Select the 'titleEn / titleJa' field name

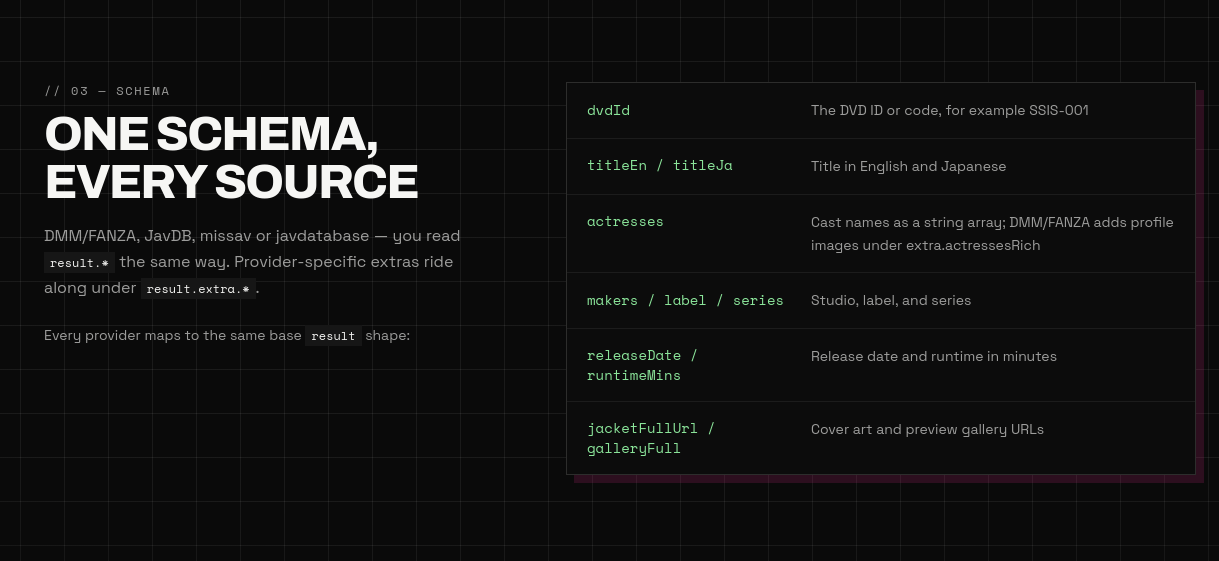pyautogui.click(x=660, y=165)
